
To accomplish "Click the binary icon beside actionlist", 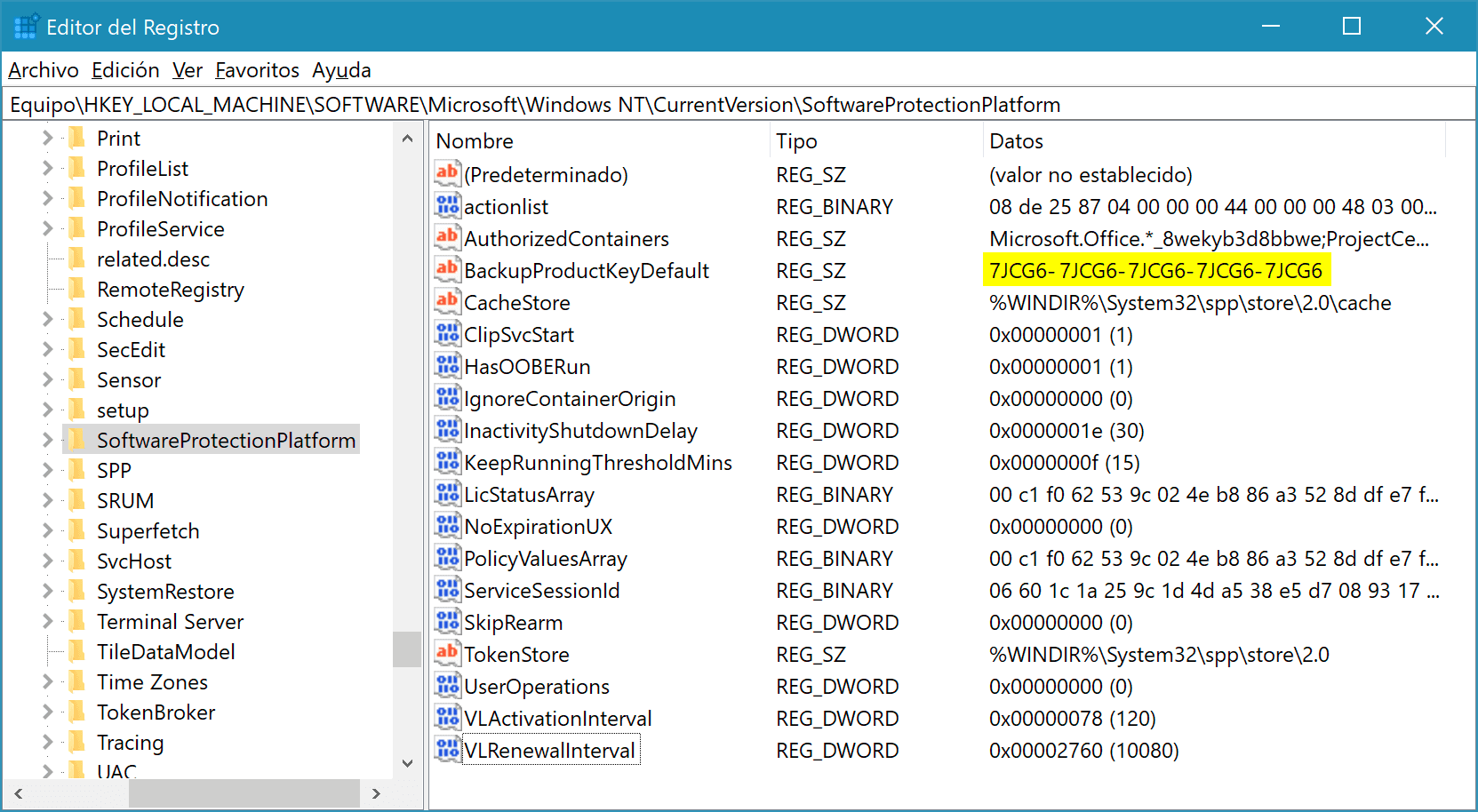I will [x=447, y=205].
